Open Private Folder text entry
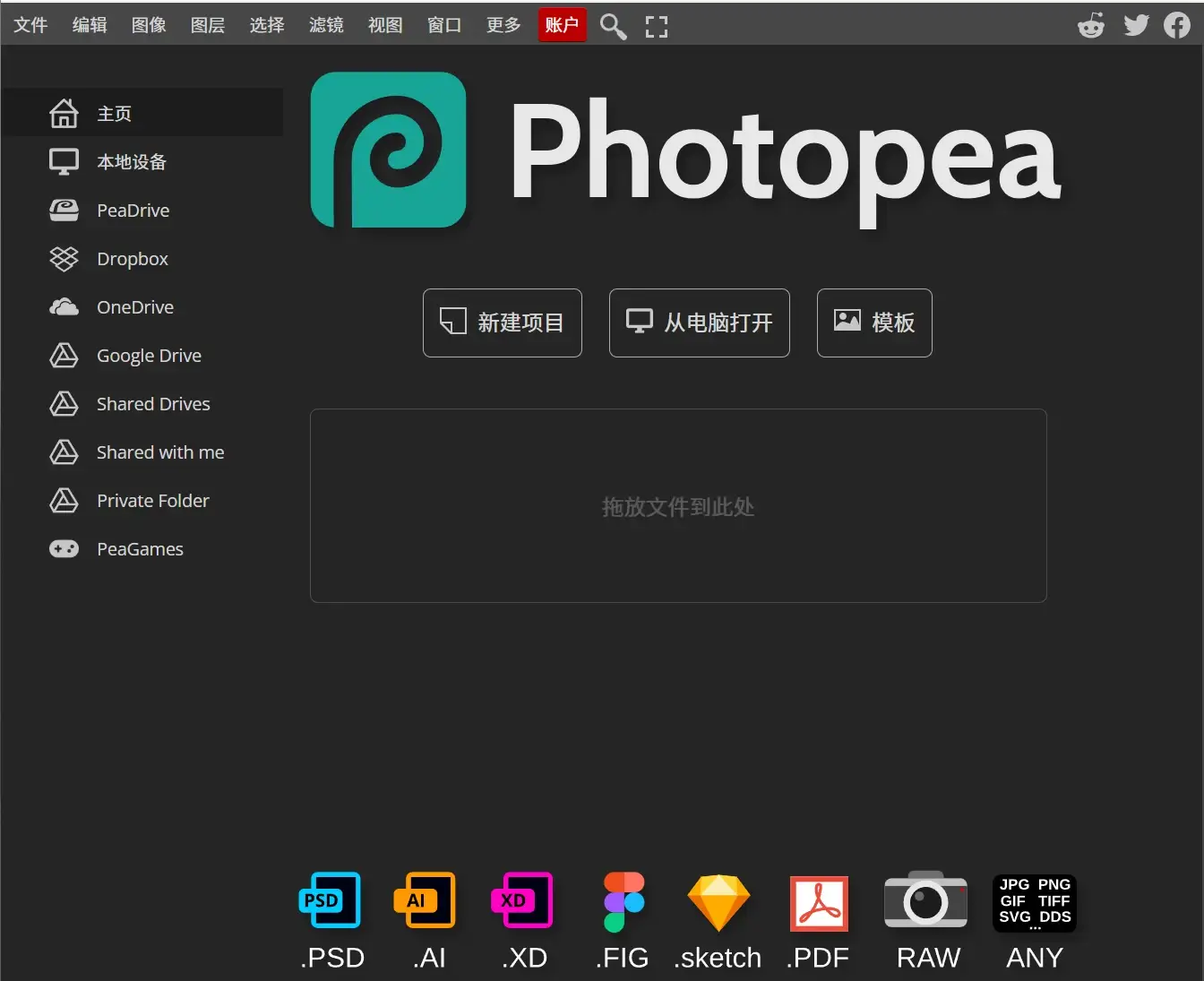 [x=153, y=501]
